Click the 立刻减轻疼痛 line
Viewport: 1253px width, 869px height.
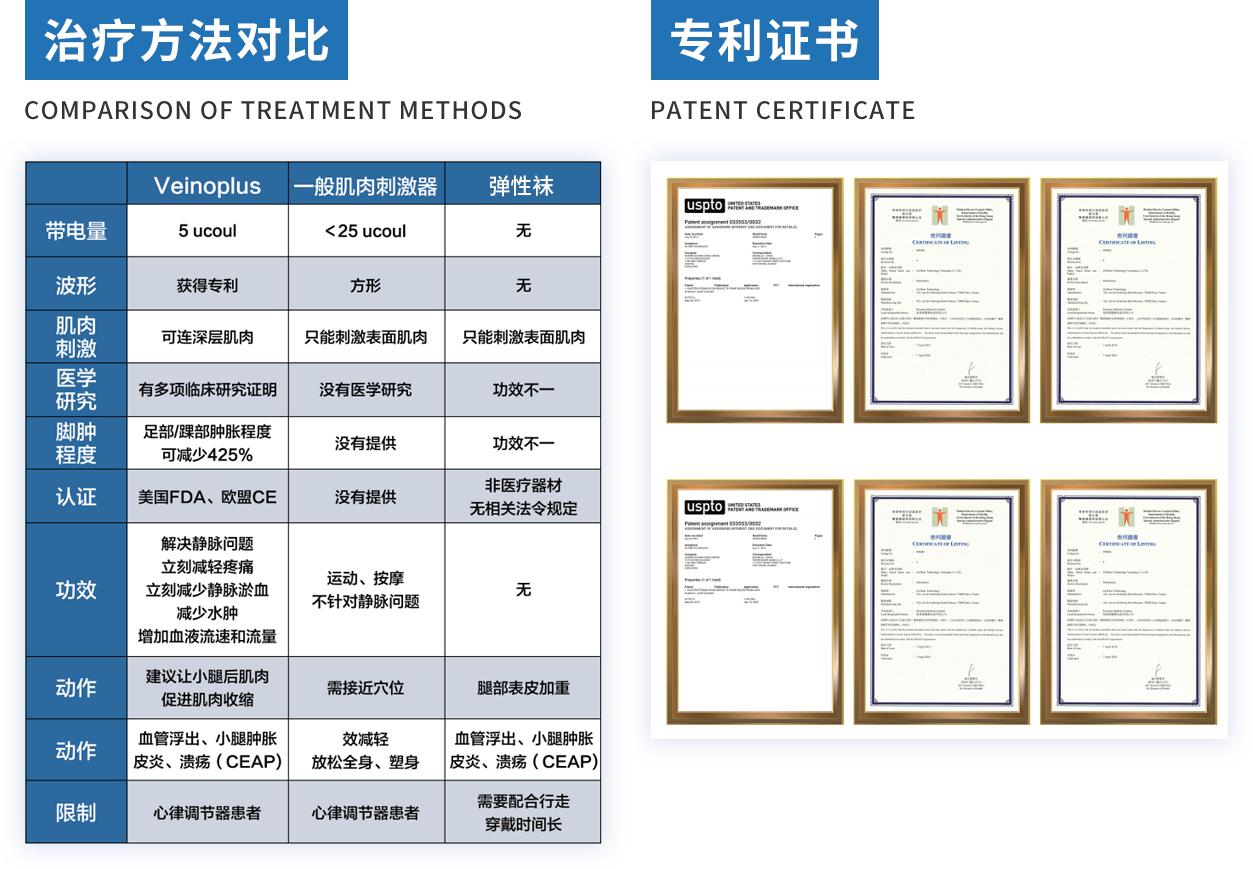tap(207, 567)
